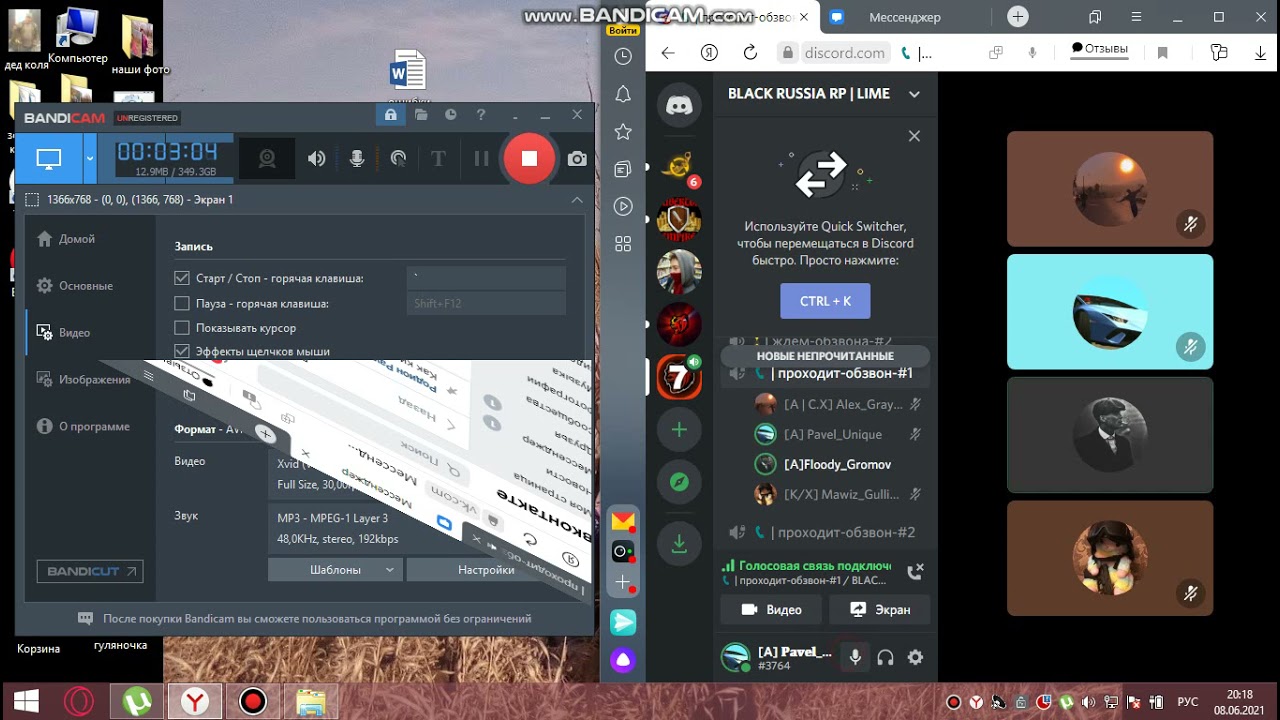Open Yandex browser history clock icon
This screenshot has width=1280, height=720.
(623, 57)
